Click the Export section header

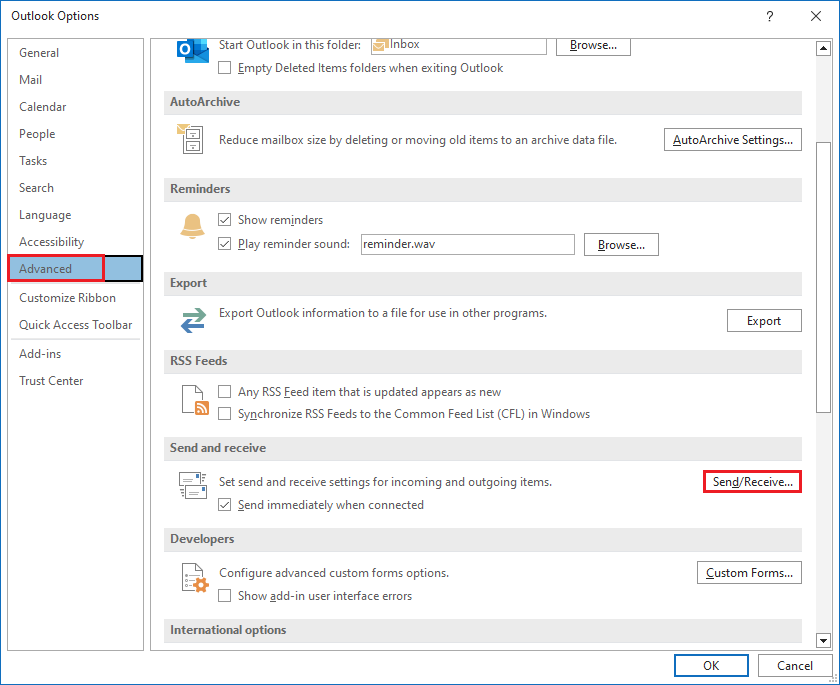[x=483, y=283]
